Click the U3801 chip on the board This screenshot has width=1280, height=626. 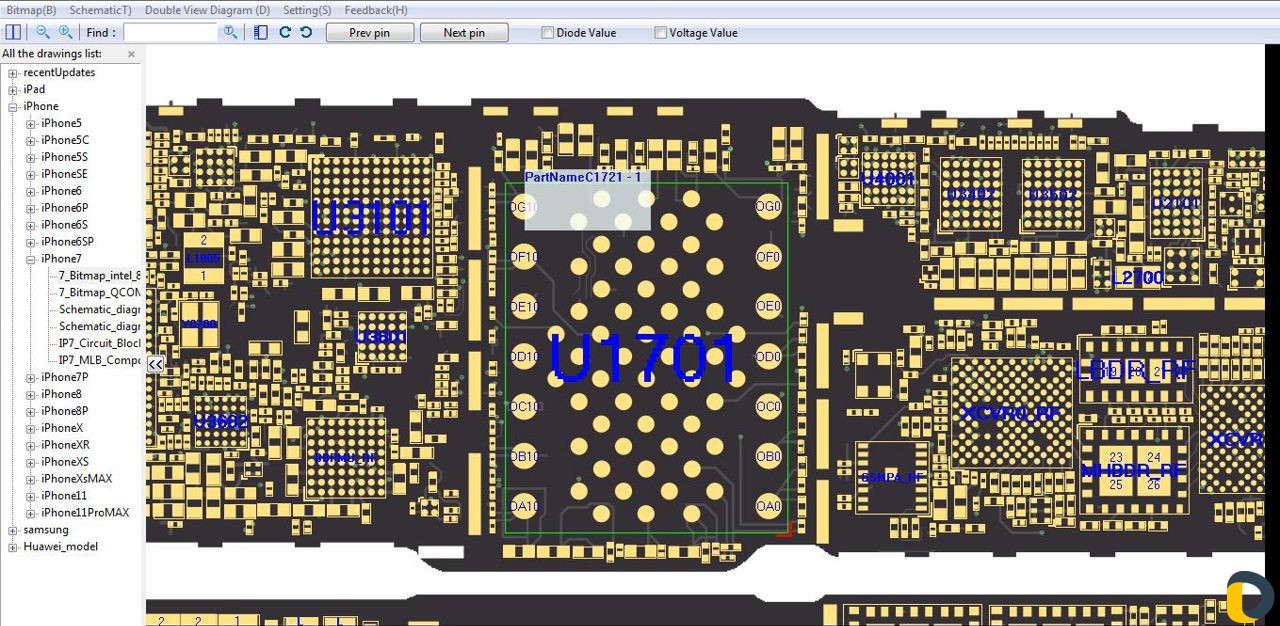pyautogui.click(x=381, y=337)
